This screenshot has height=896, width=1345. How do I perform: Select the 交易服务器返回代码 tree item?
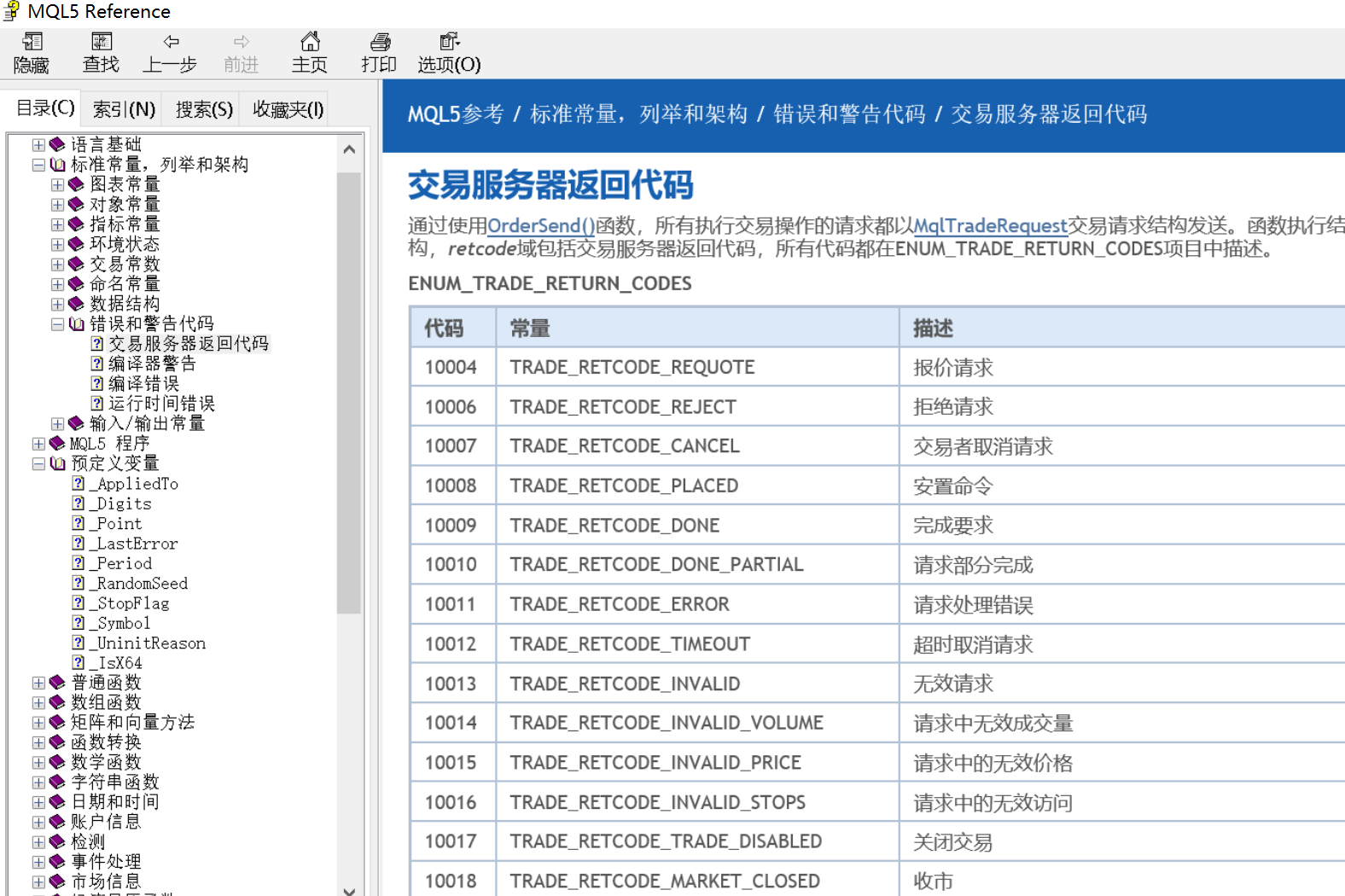[188, 343]
